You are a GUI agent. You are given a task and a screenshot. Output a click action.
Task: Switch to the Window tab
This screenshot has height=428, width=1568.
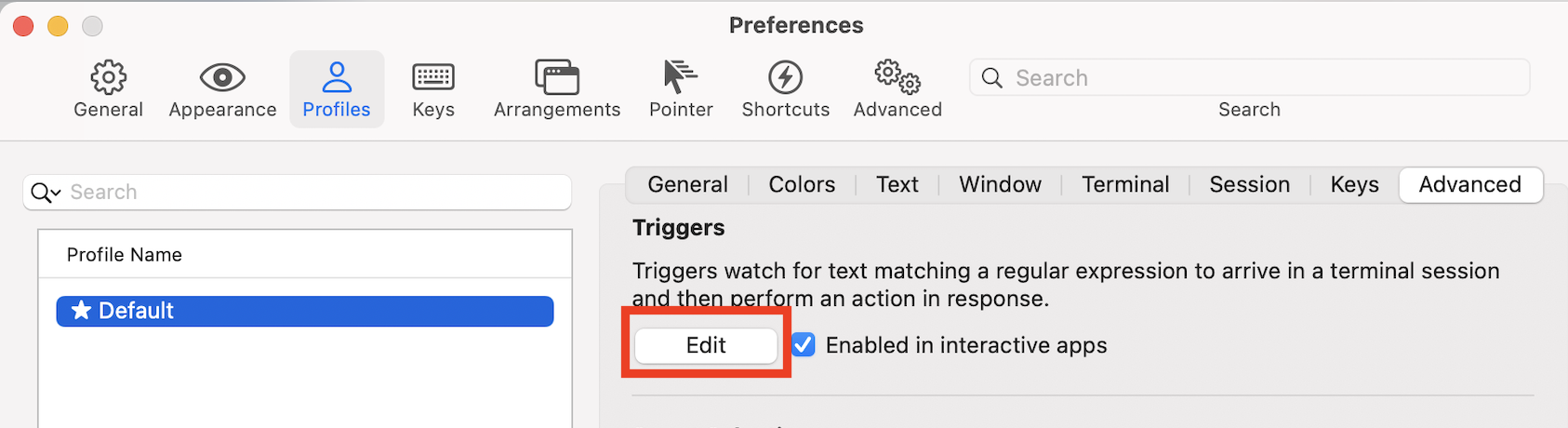pos(1000,184)
